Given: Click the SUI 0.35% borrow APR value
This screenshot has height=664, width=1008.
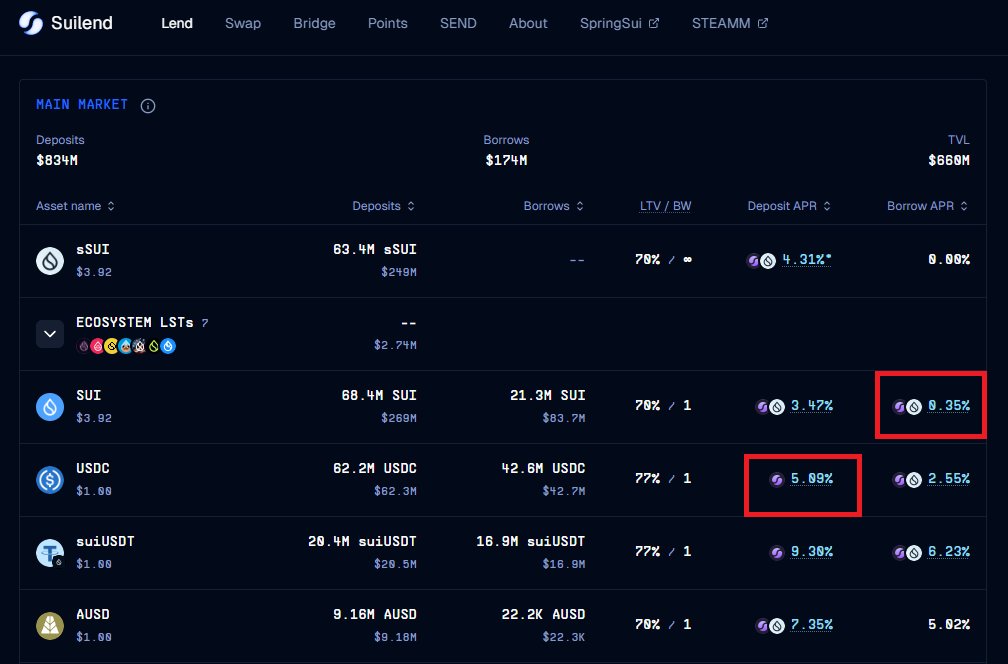Looking at the screenshot, I should [x=949, y=406].
